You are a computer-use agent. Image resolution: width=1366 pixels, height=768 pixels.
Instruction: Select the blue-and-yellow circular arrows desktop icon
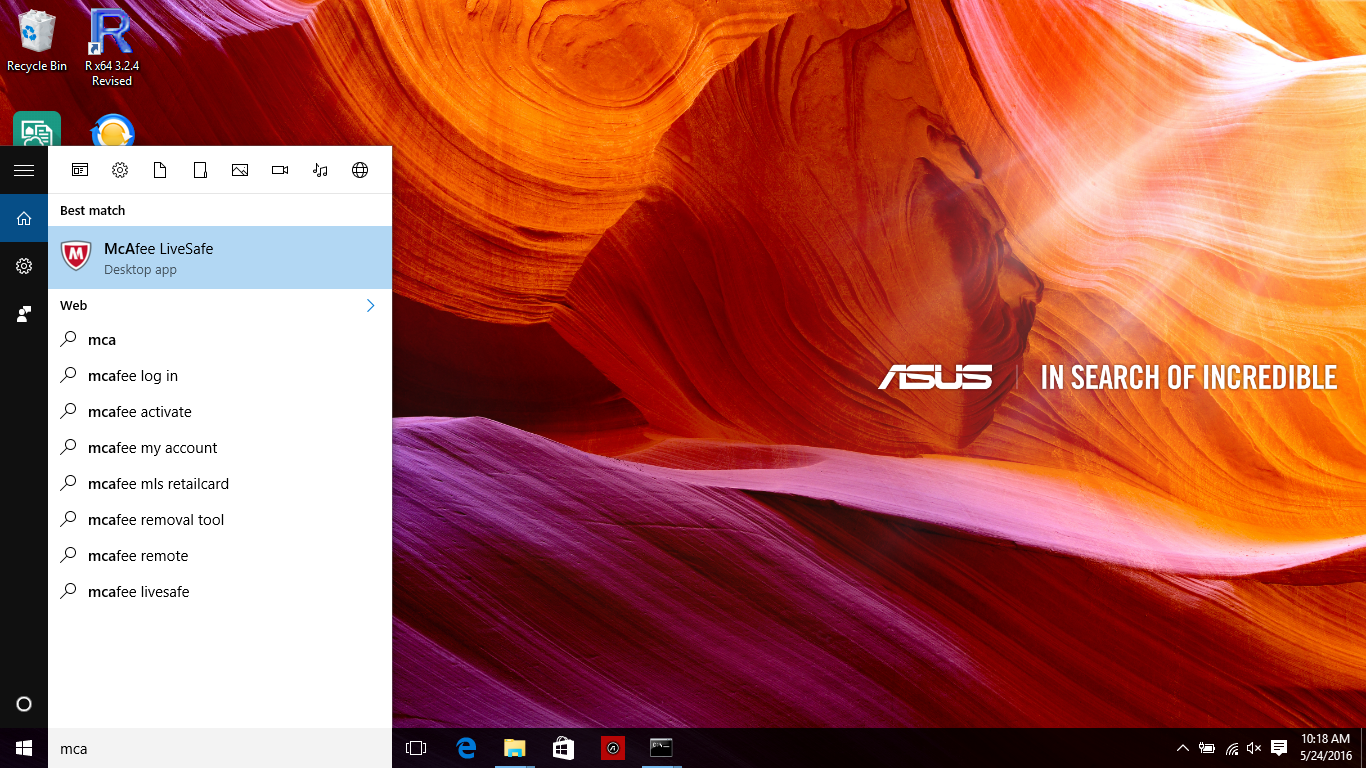112,131
